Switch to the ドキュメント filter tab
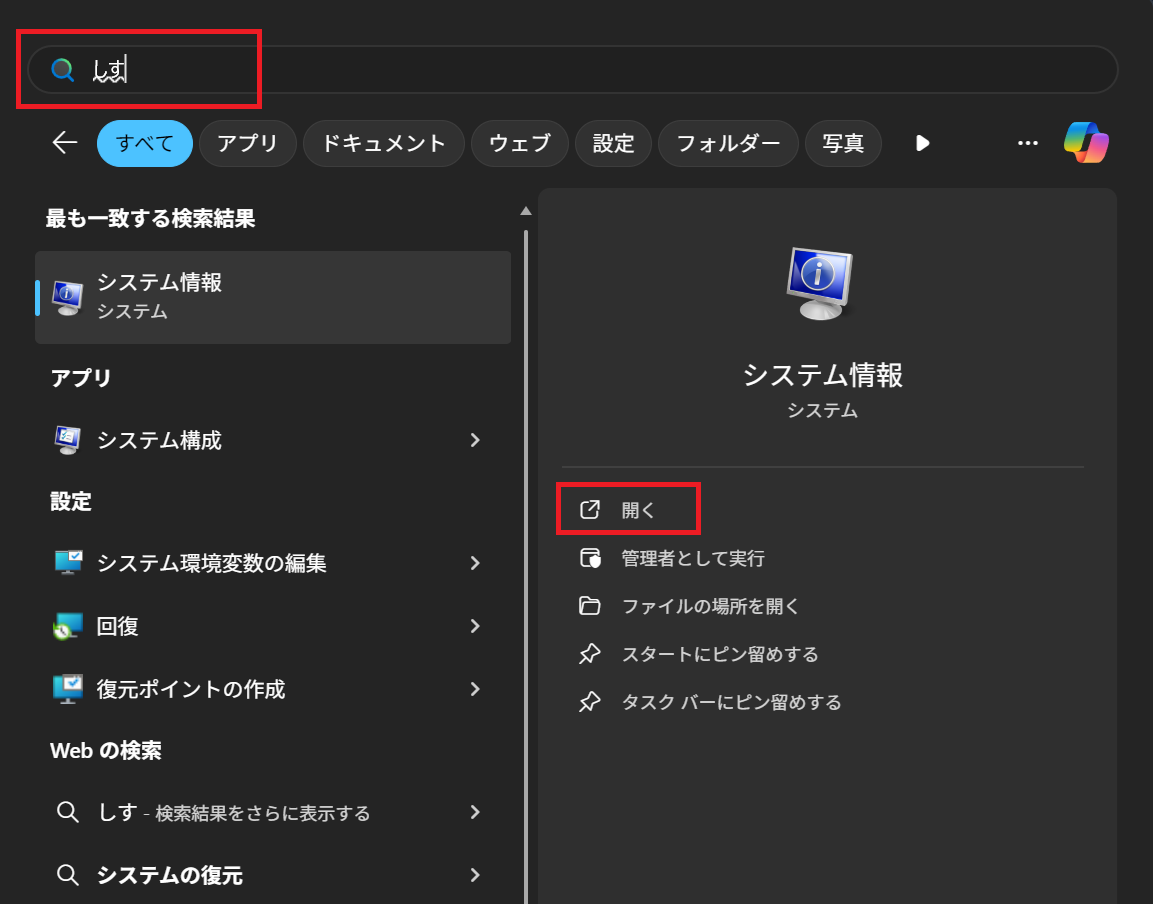The image size is (1153, 904). pyautogui.click(x=384, y=143)
